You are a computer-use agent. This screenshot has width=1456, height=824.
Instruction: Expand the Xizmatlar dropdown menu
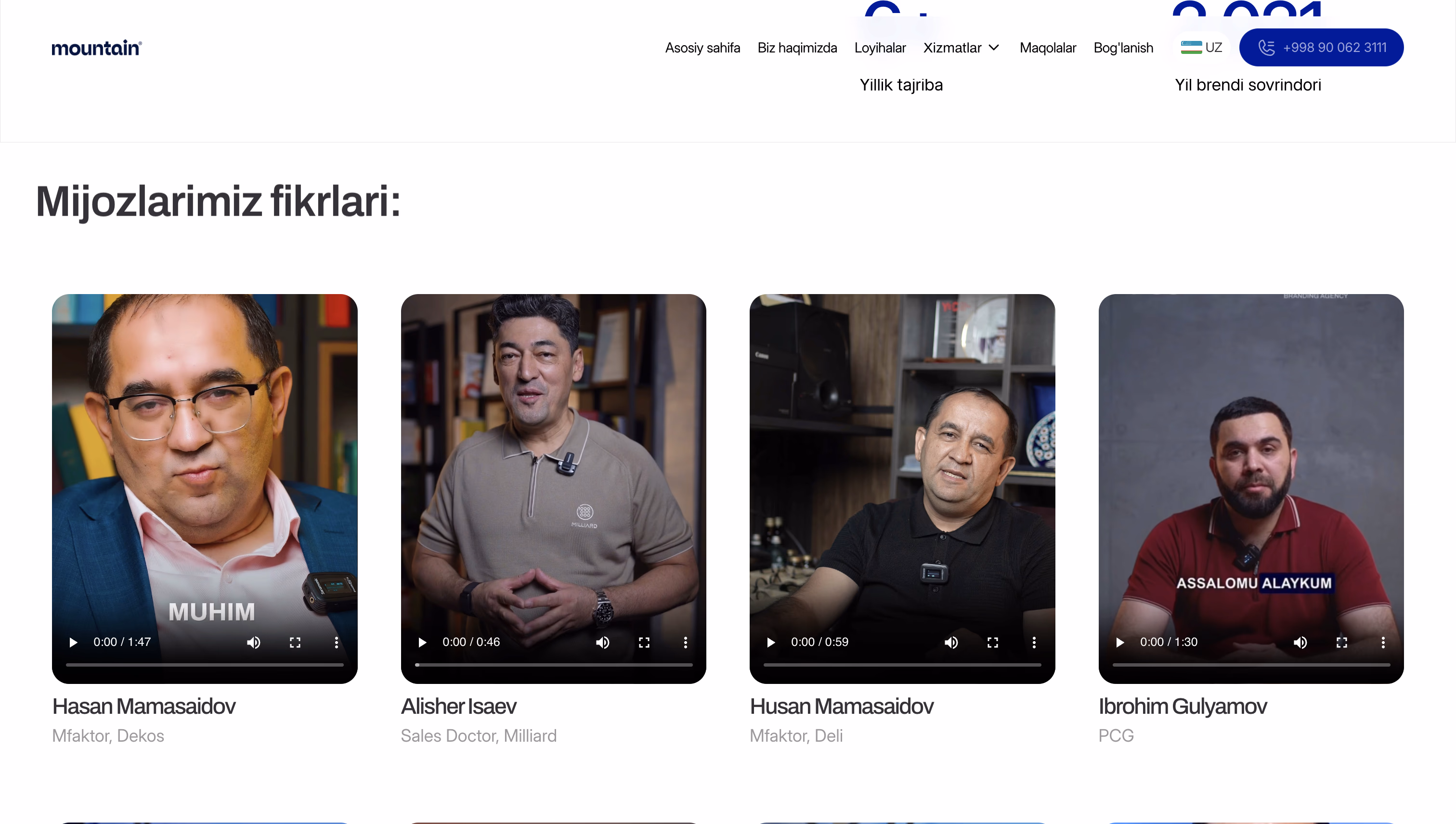961,48
